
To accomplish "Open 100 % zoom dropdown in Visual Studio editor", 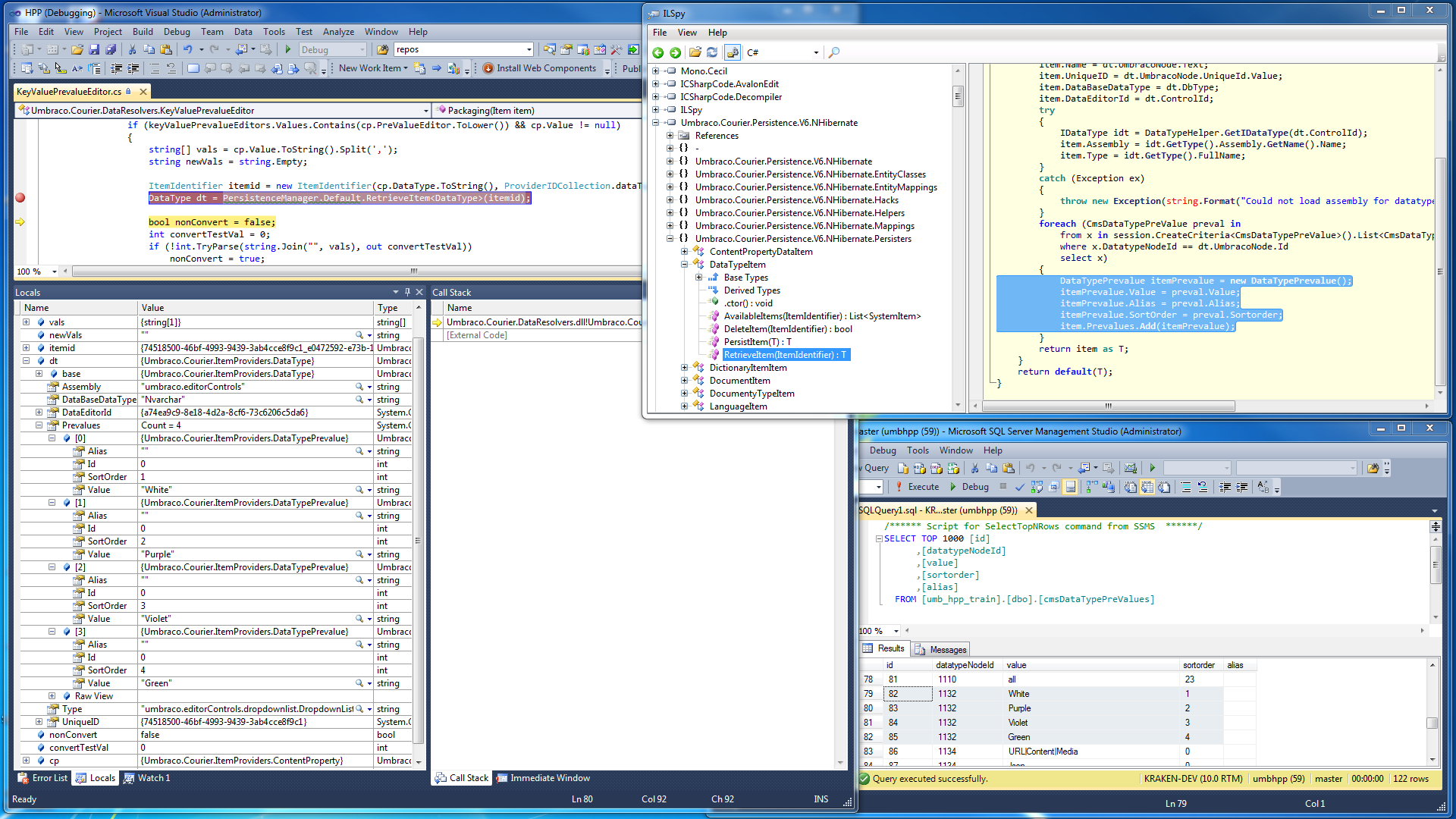I will click(x=55, y=271).
